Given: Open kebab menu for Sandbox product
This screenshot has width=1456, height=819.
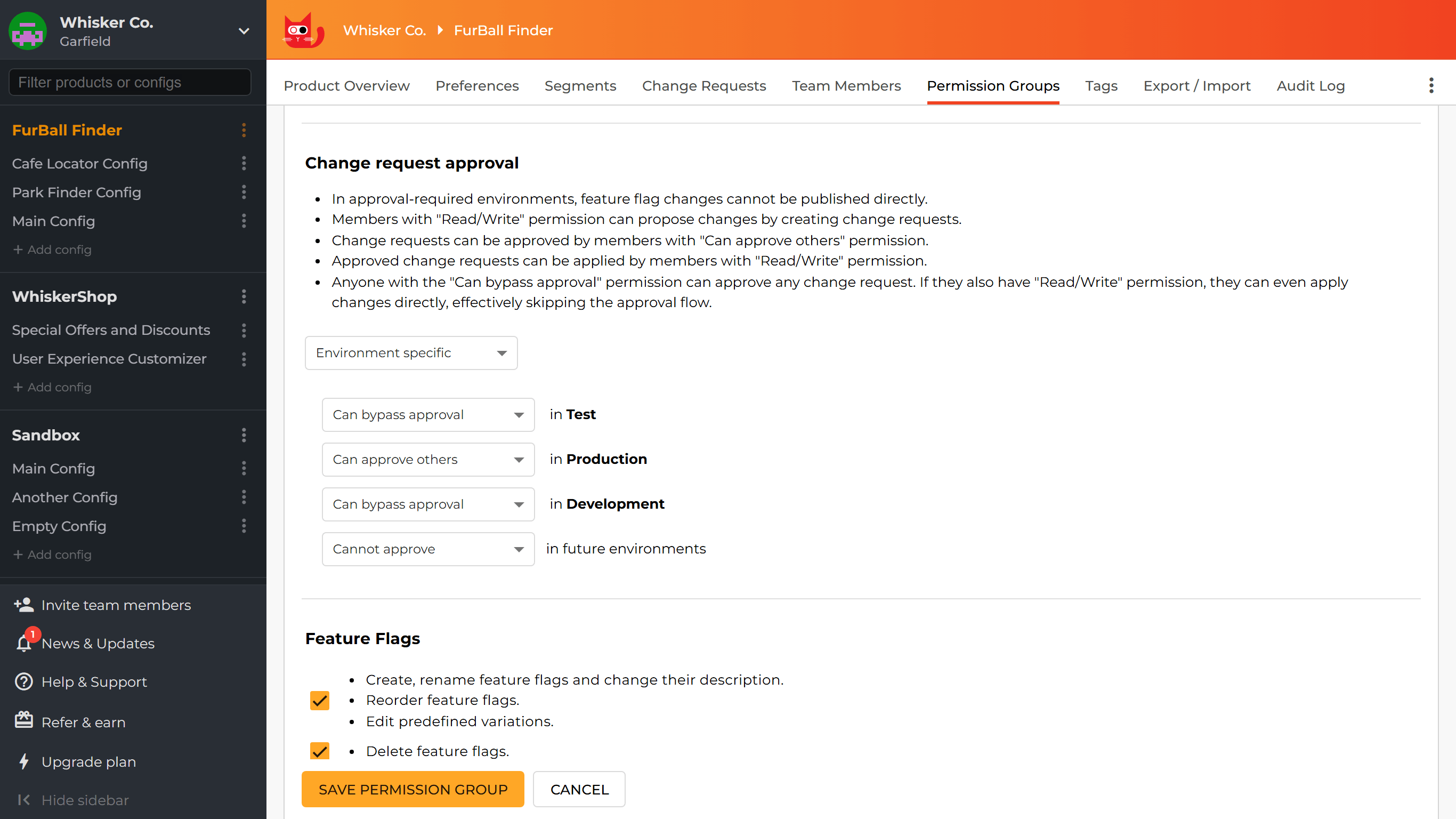Looking at the screenshot, I should pyautogui.click(x=244, y=435).
